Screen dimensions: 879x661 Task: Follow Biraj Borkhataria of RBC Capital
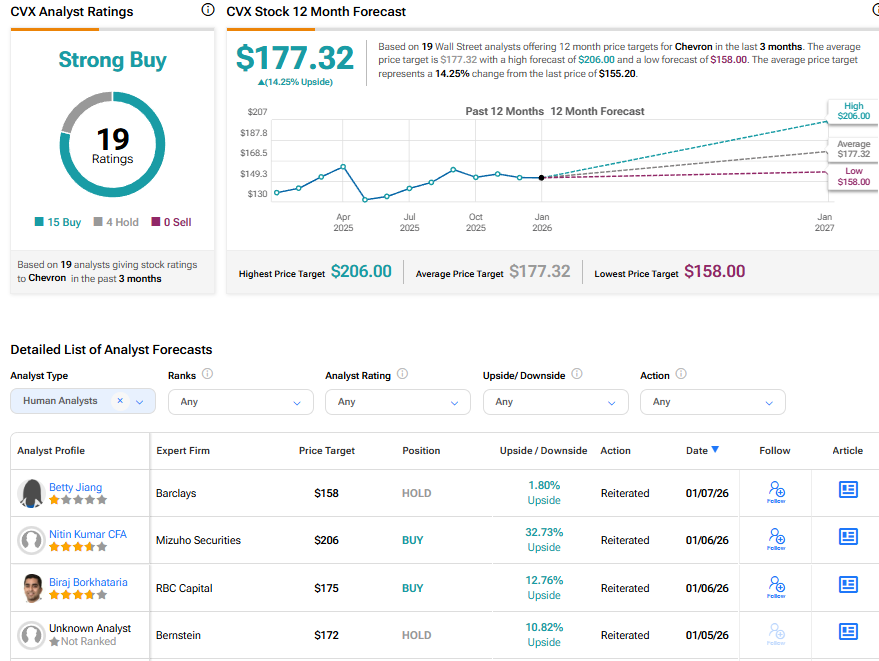tap(776, 586)
